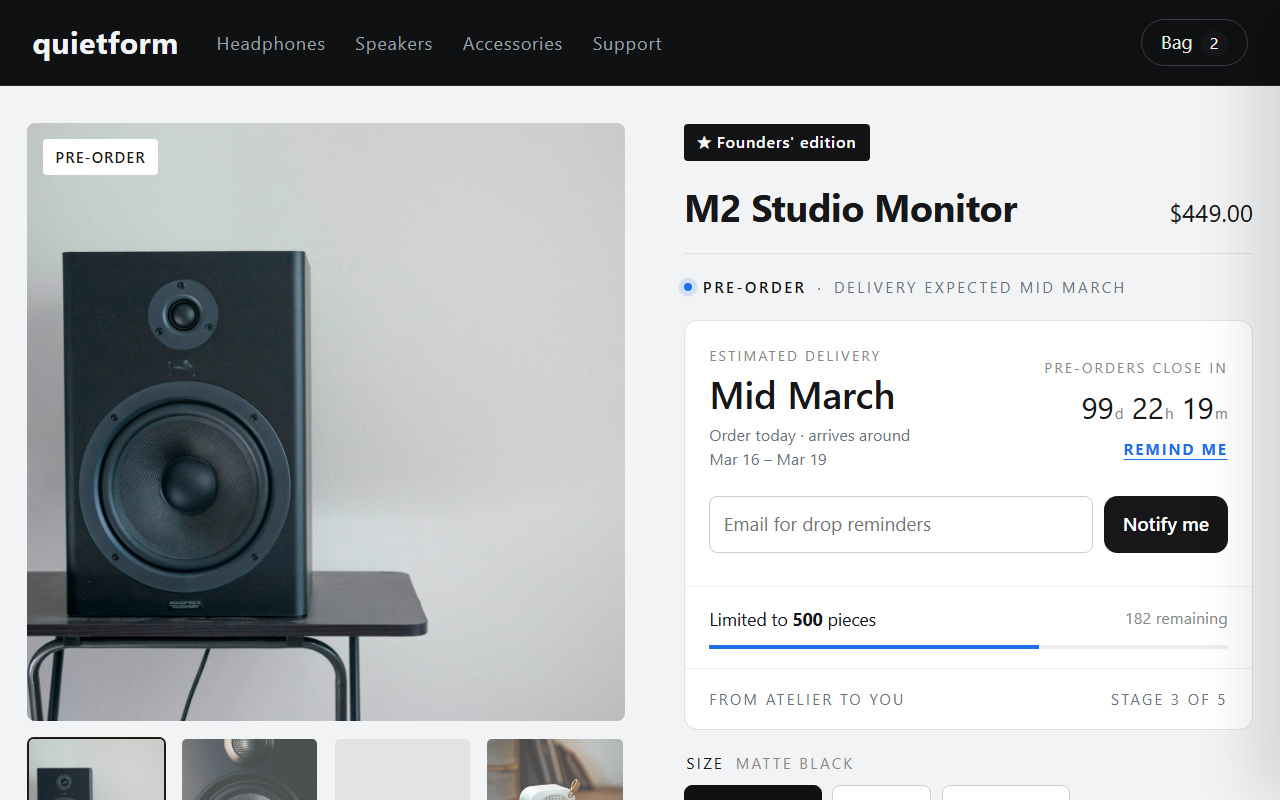Select the fourth thumbnail image
Image resolution: width=1280 pixels, height=800 pixels.
pyautogui.click(x=555, y=769)
